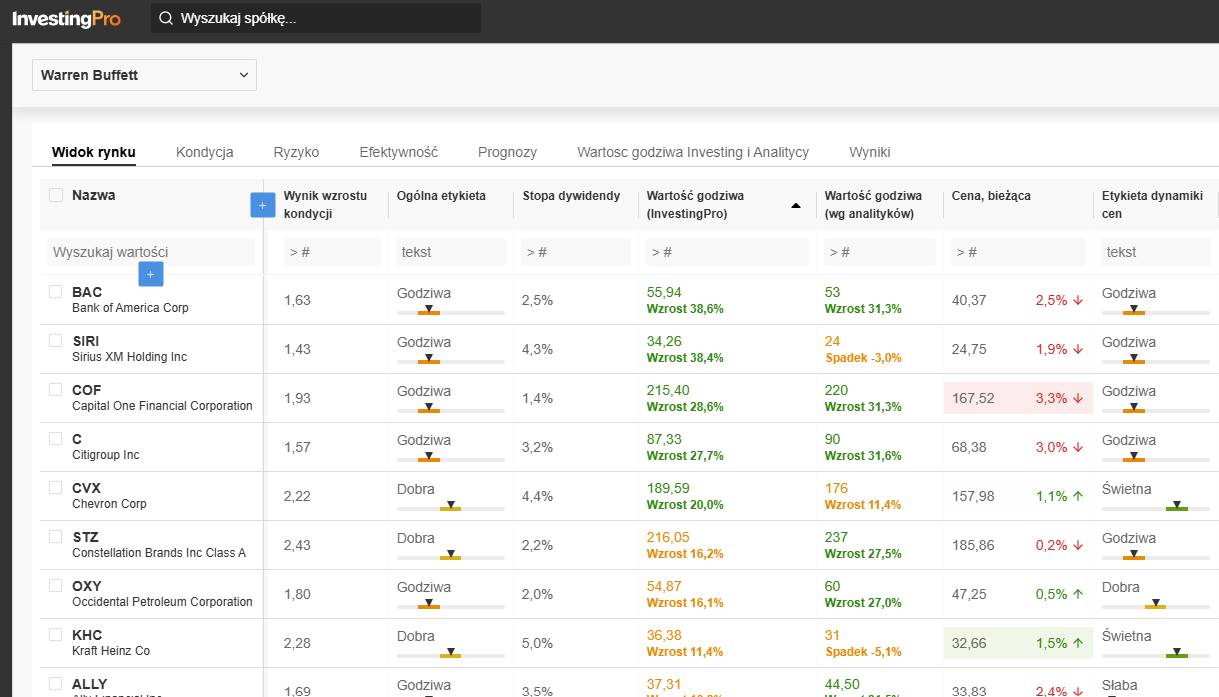This screenshot has width=1219, height=697.
Task: Select the Constellation Brands row checkbox
Action: [56, 537]
